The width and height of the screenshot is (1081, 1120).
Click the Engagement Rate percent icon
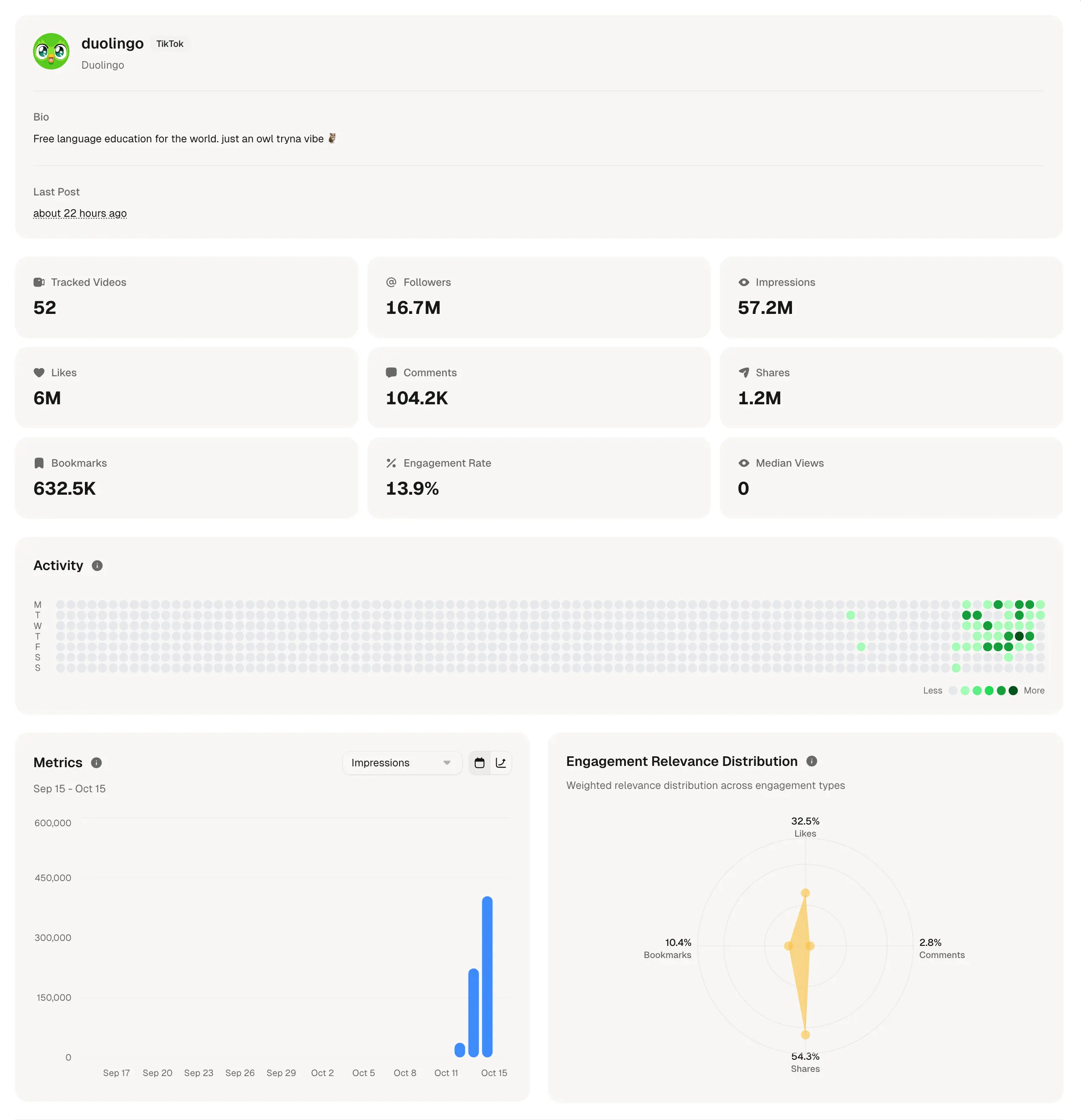(391, 463)
